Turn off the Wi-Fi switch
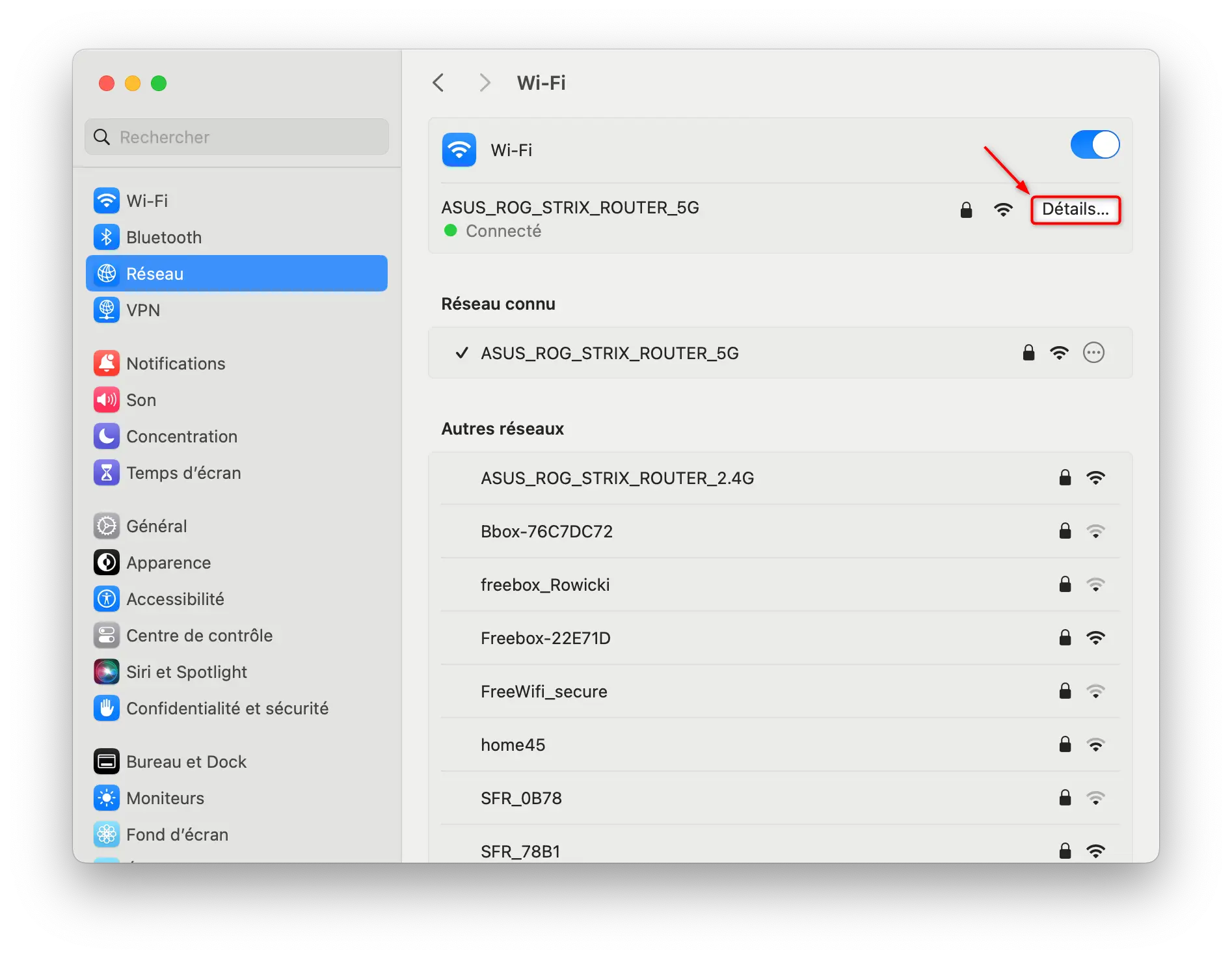This screenshot has height=959, width=1232. (x=1095, y=144)
